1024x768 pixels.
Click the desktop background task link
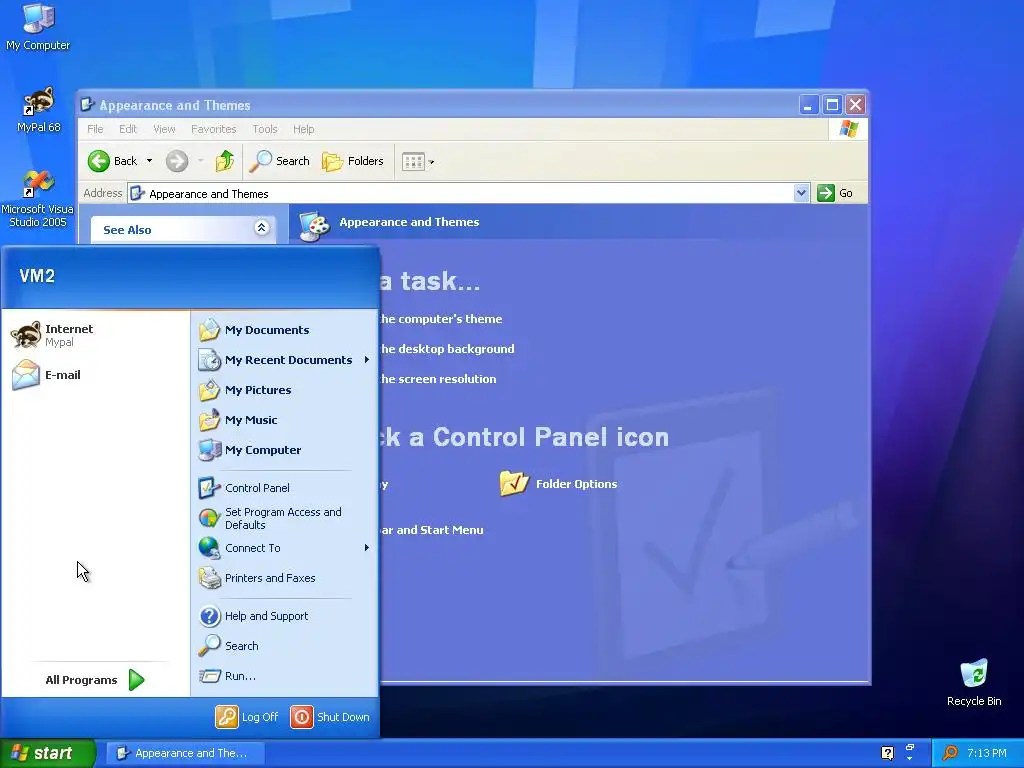[x=447, y=349]
